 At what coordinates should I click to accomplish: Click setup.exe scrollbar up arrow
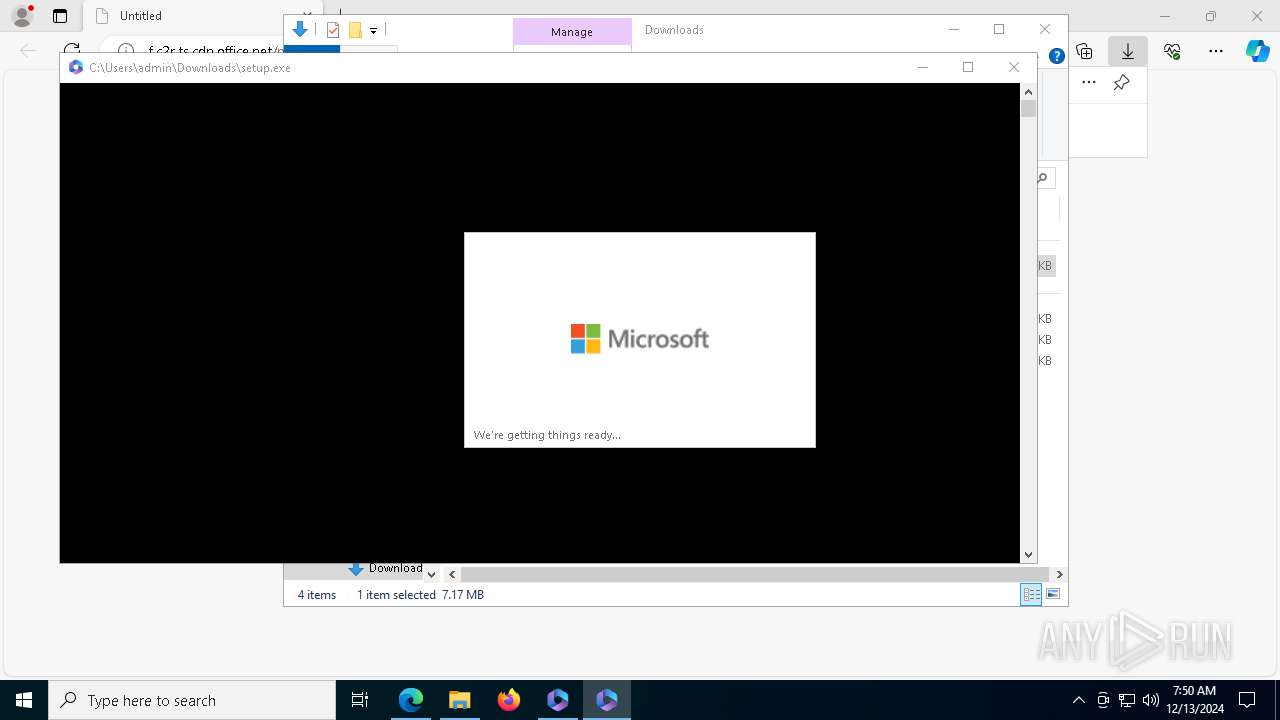tap(1028, 92)
